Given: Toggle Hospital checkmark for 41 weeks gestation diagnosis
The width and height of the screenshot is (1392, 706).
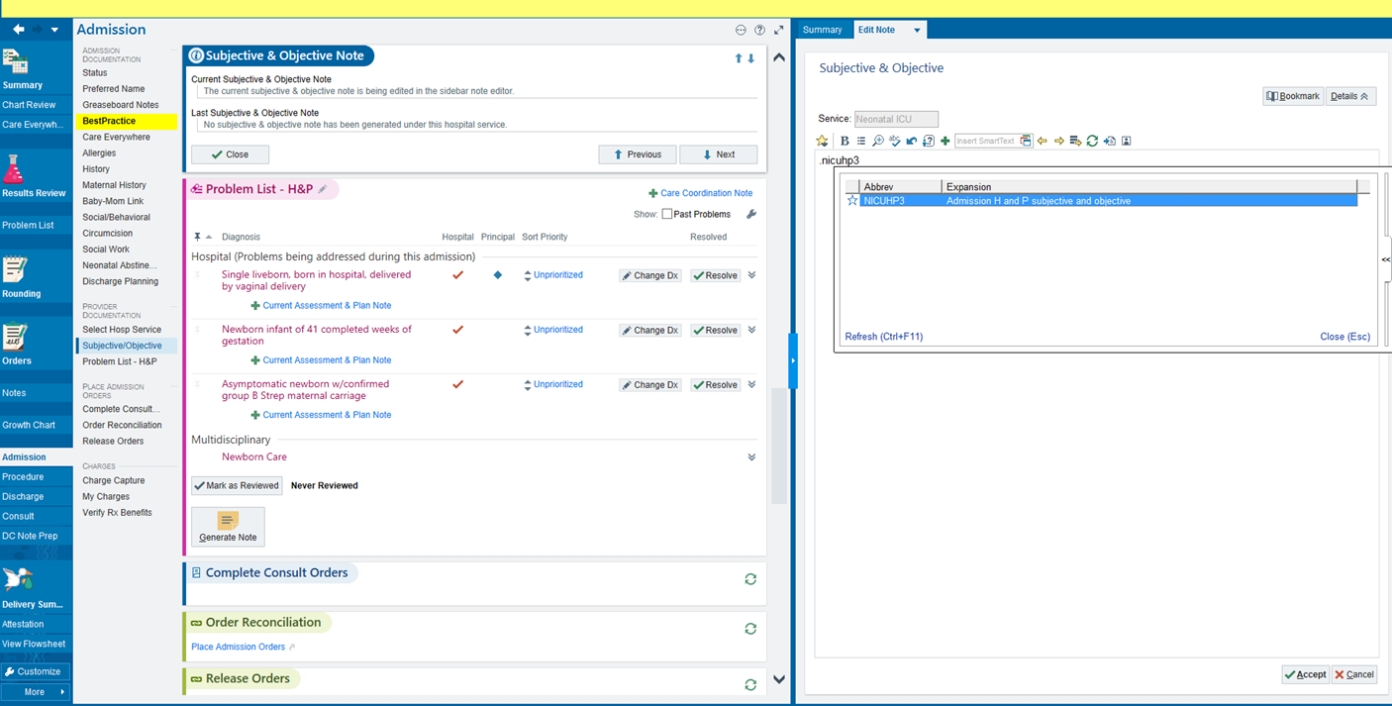Looking at the screenshot, I should pos(458,329).
